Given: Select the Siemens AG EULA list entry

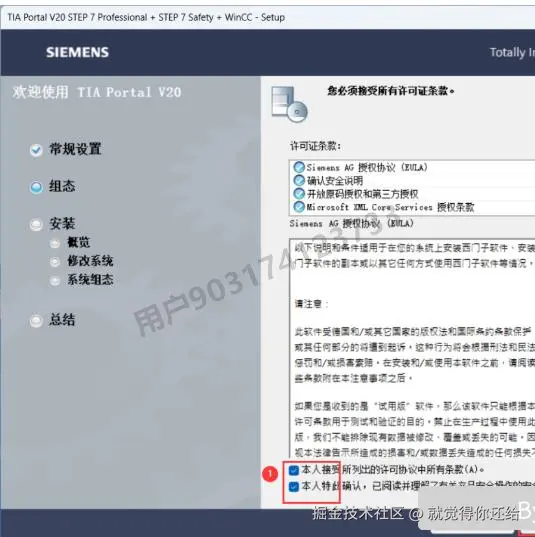Looking at the screenshot, I should tap(367, 167).
